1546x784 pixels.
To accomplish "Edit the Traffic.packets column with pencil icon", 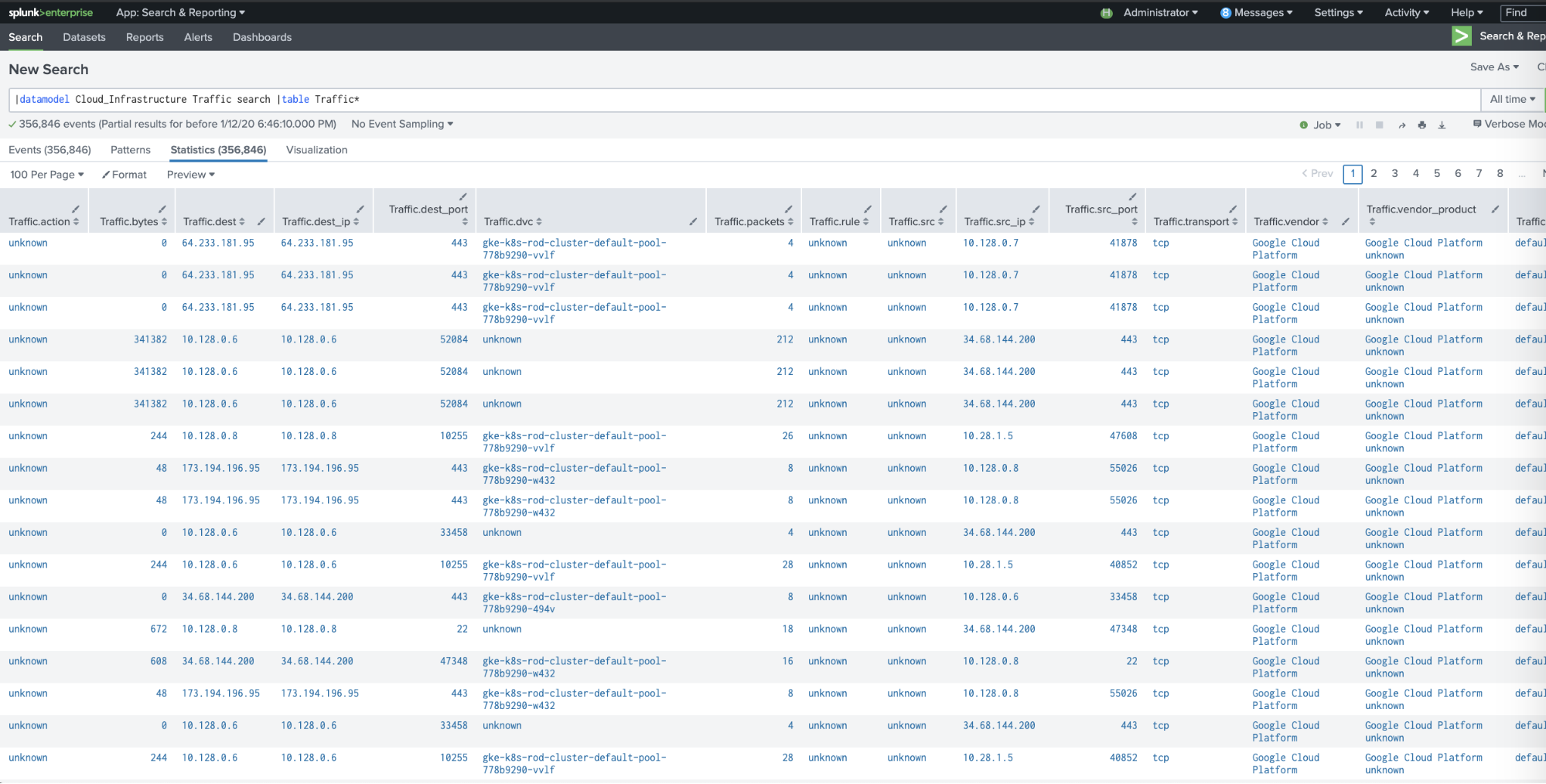I will pyautogui.click(x=788, y=210).
